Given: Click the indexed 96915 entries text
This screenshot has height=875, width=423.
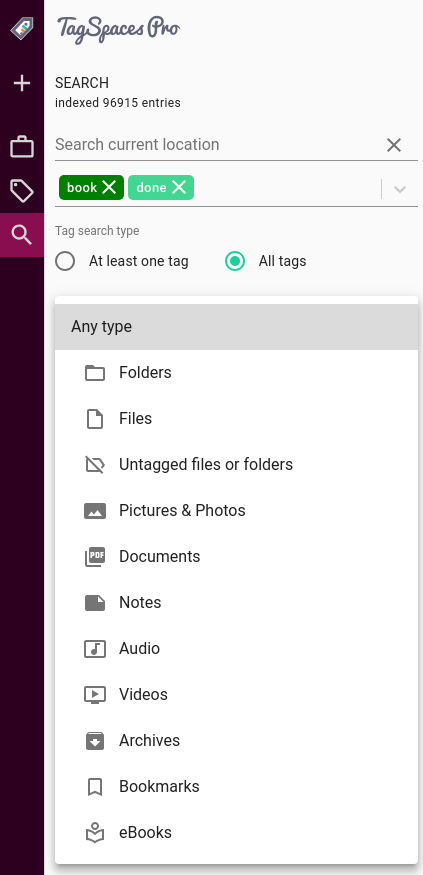Looking at the screenshot, I should 118,103.
